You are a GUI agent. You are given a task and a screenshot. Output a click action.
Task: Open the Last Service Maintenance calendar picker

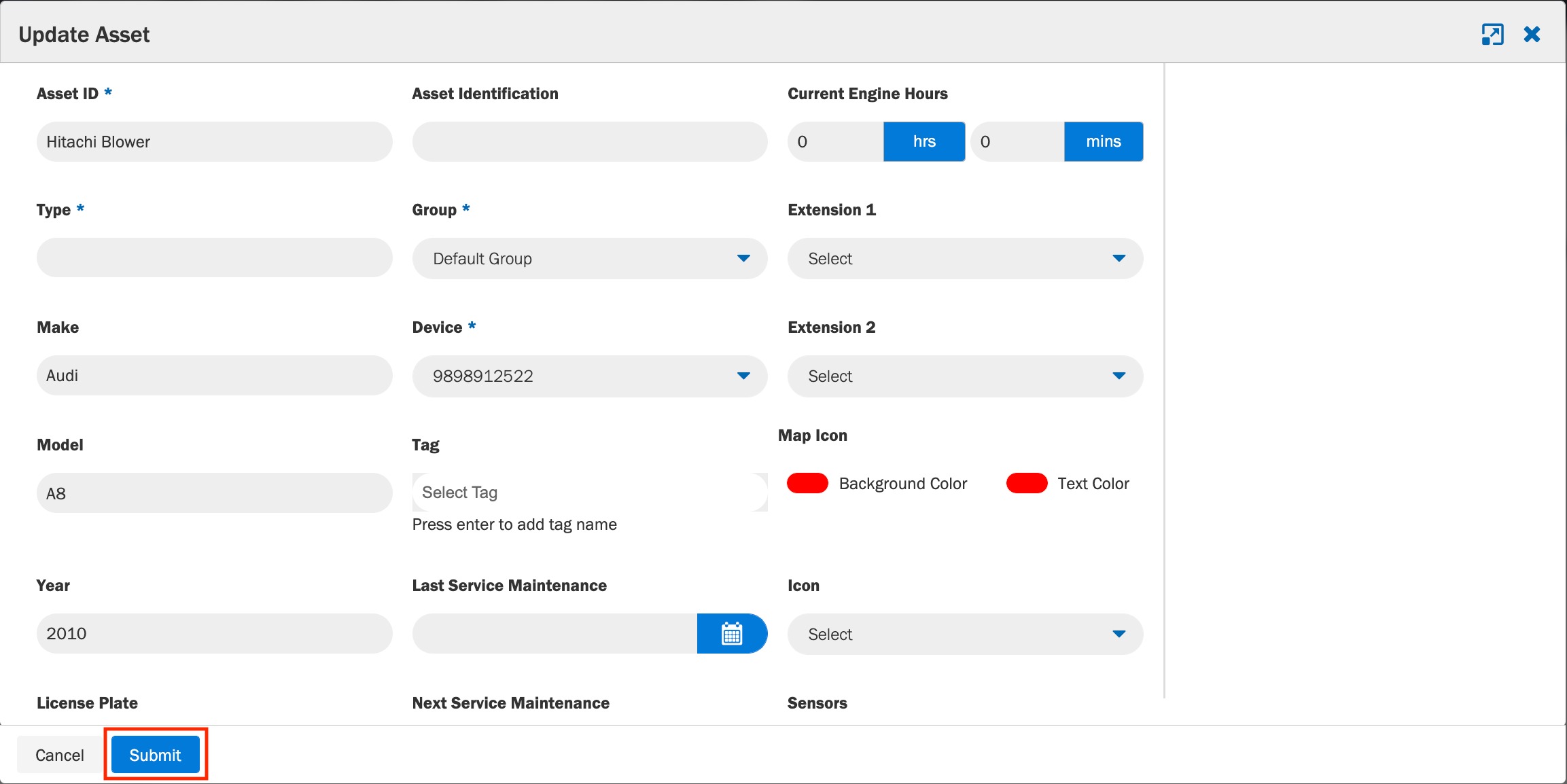click(732, 633)
